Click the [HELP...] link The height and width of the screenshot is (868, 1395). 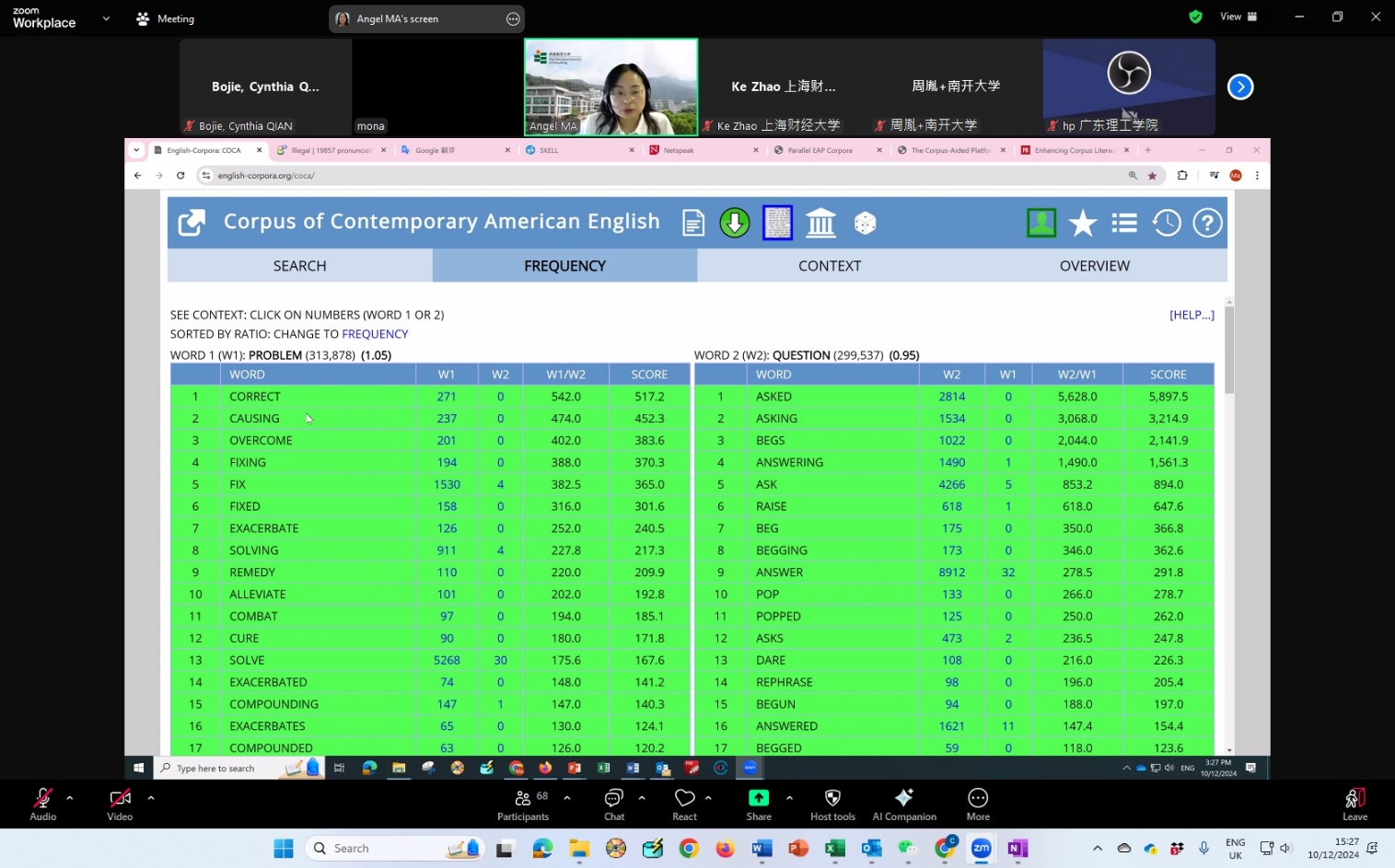pyautogui.click(x=1192, y=315)
